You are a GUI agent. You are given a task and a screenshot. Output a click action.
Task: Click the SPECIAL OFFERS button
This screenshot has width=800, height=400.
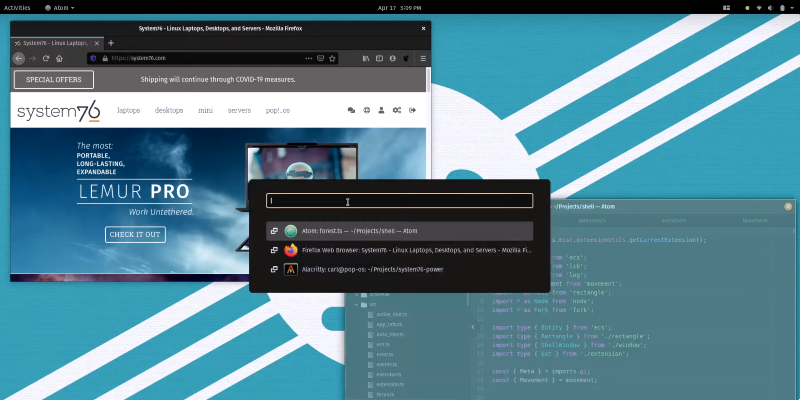tap(54, 80)
